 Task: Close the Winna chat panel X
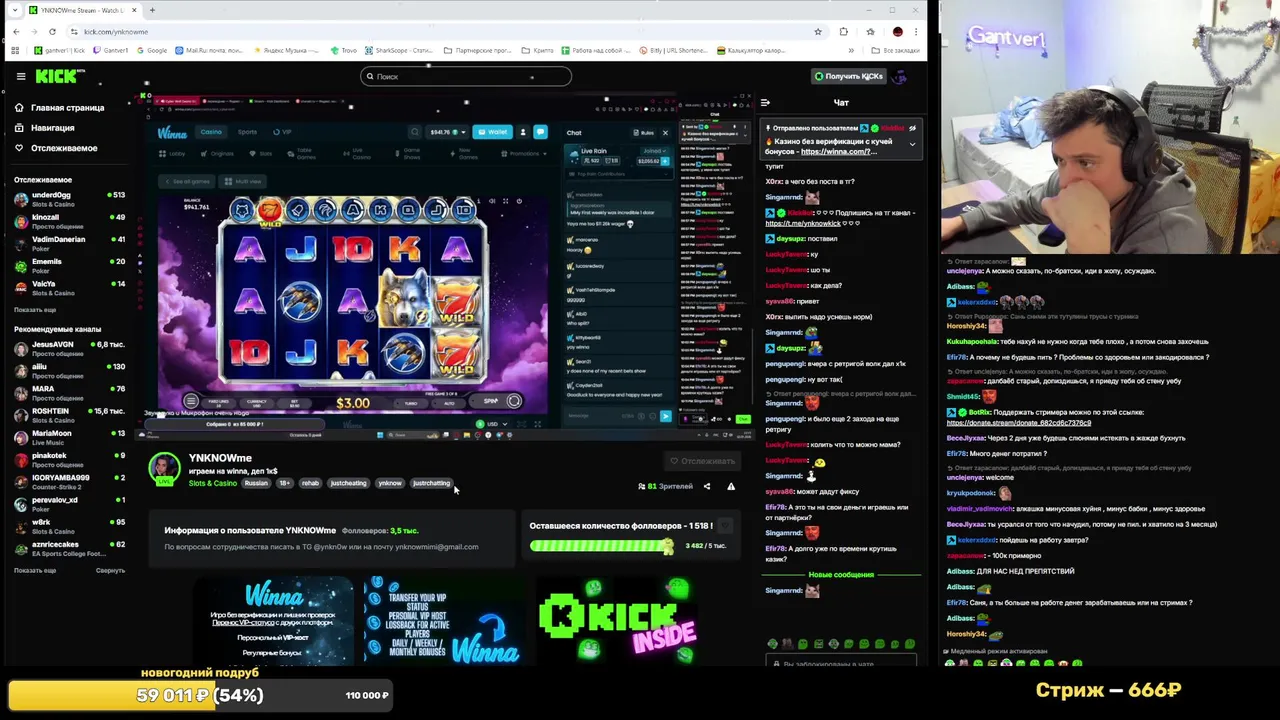tap(665, 132)
